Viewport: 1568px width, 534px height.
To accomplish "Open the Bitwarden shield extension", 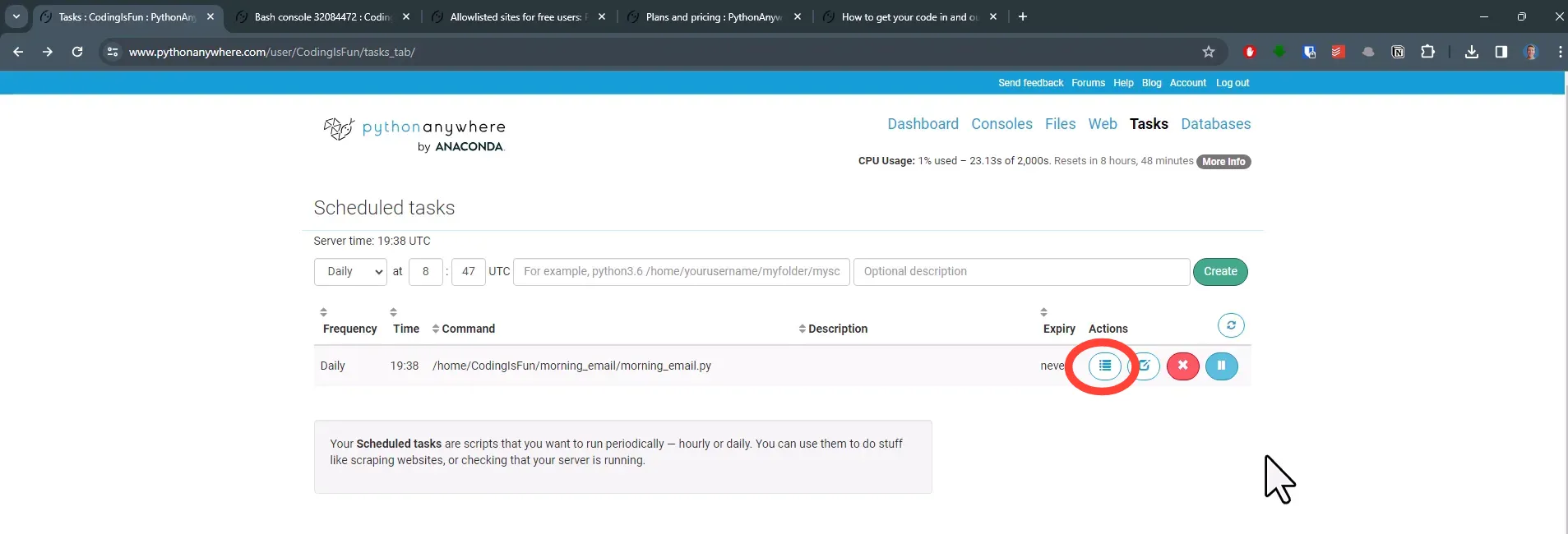I will click(1309, 52).
